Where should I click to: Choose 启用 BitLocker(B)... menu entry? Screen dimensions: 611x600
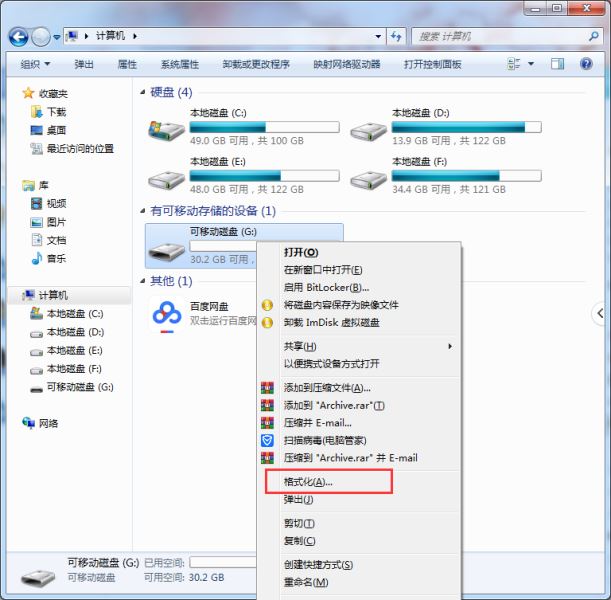[359, 287]
